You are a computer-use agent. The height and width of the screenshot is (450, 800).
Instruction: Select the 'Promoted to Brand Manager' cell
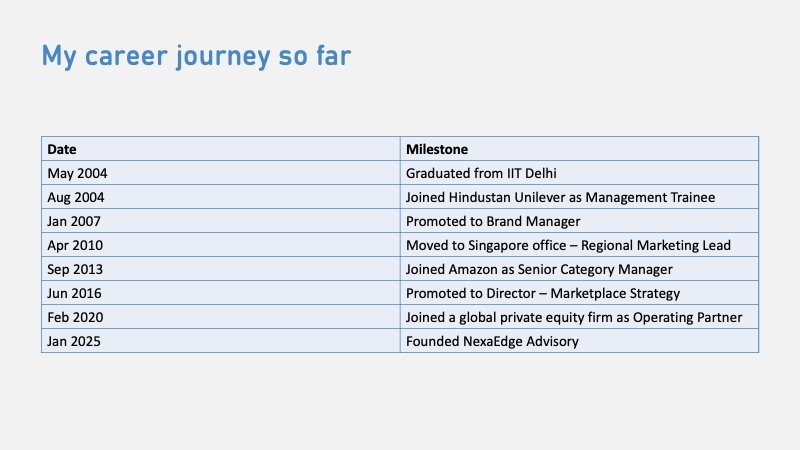coord(579,221)
